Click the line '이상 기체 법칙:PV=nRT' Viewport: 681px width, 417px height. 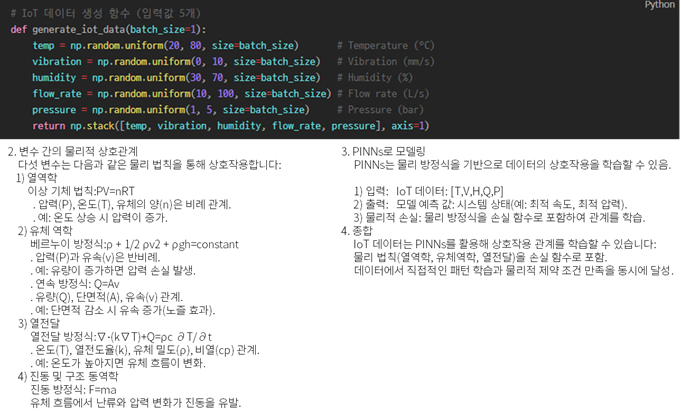(81, 191)
